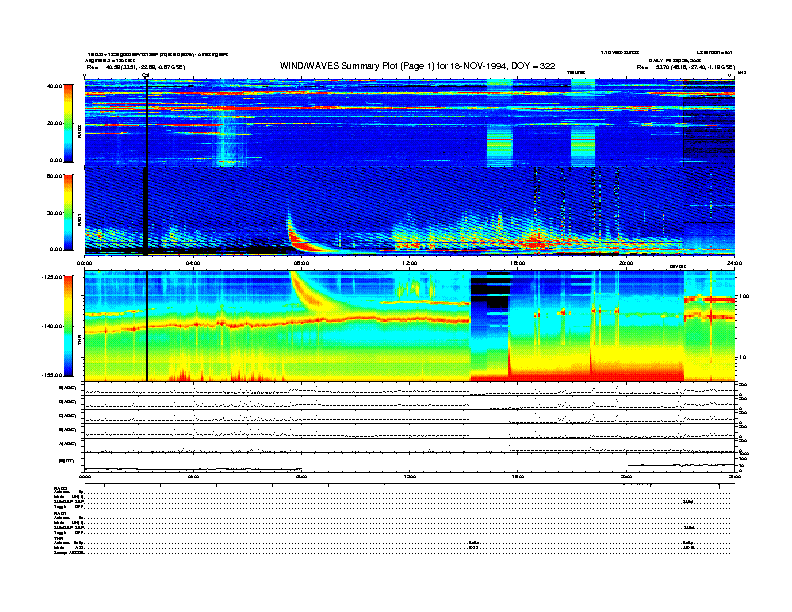
Task: Click the 00:00 time label below RAD1 spectrogram
Action: pos(84,263)
